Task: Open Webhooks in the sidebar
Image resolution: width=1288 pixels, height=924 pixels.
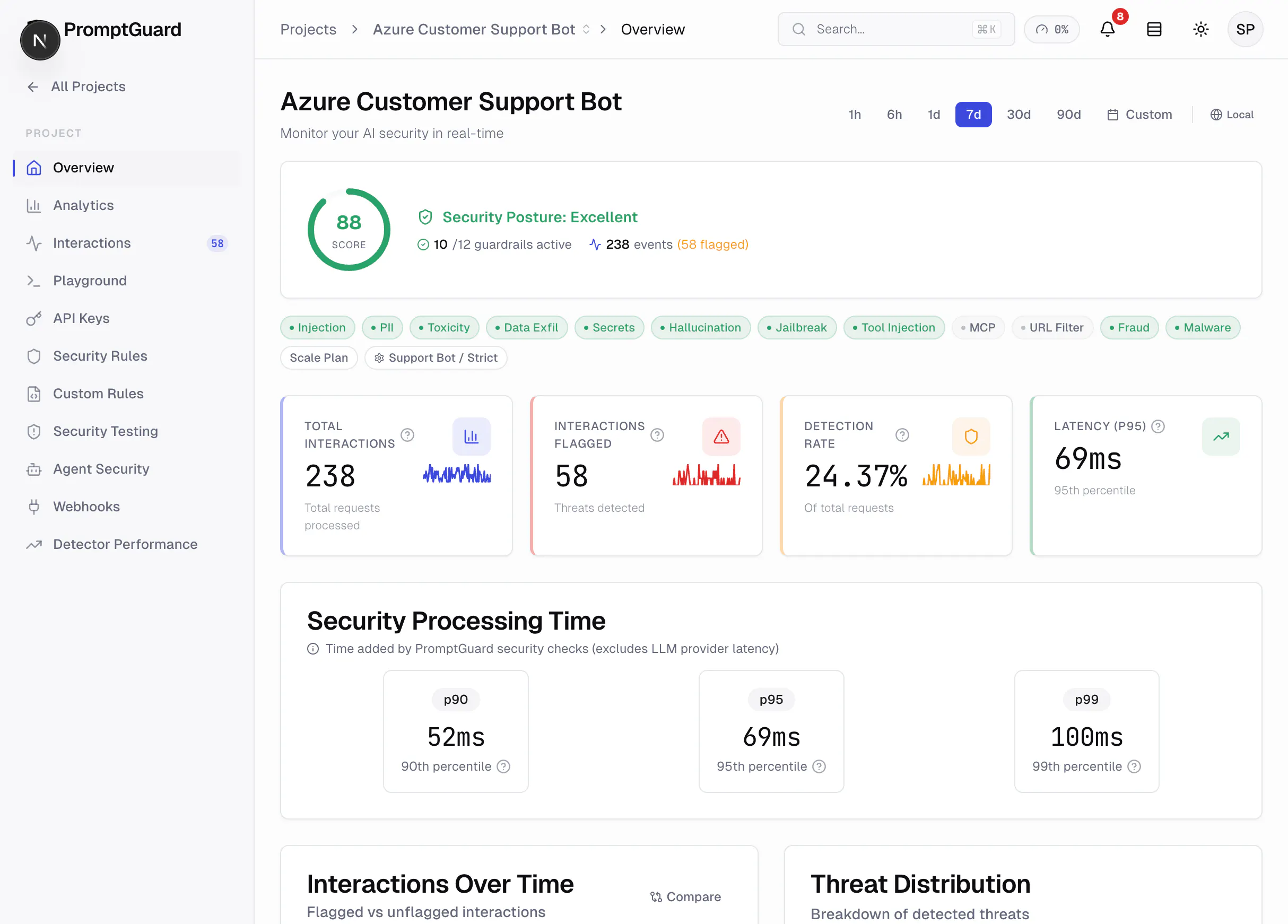Action: (x=126, y=507)
